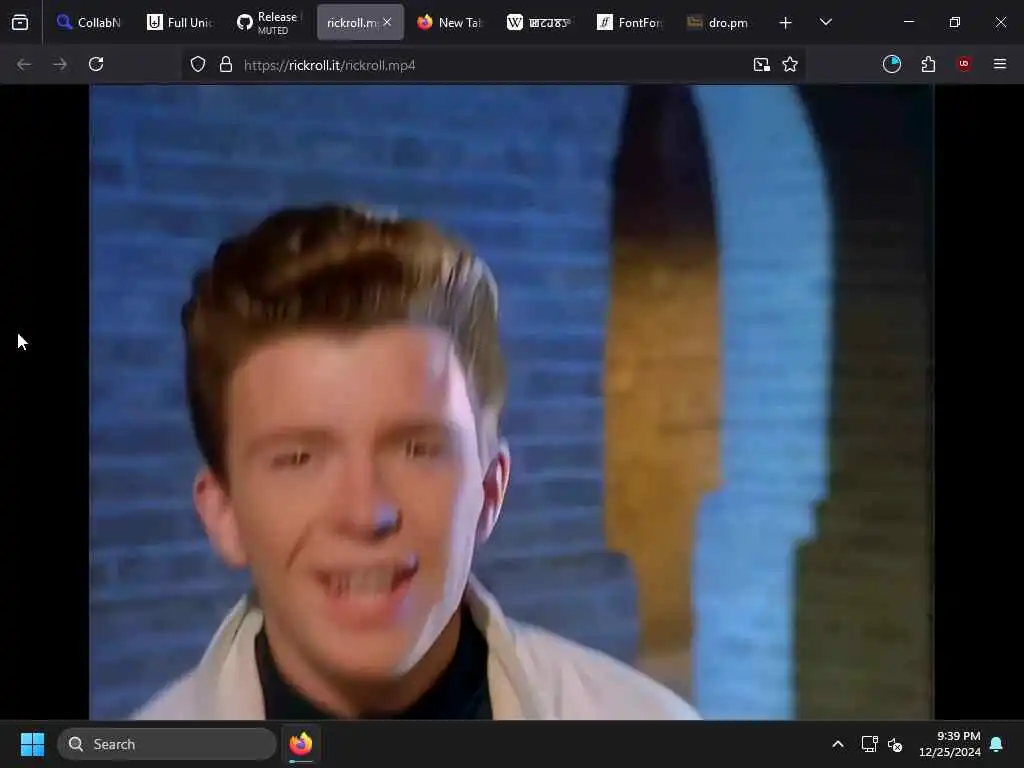Expand the list all tabs dropdown
This screenshot has height=768, width=1024.
825,23
